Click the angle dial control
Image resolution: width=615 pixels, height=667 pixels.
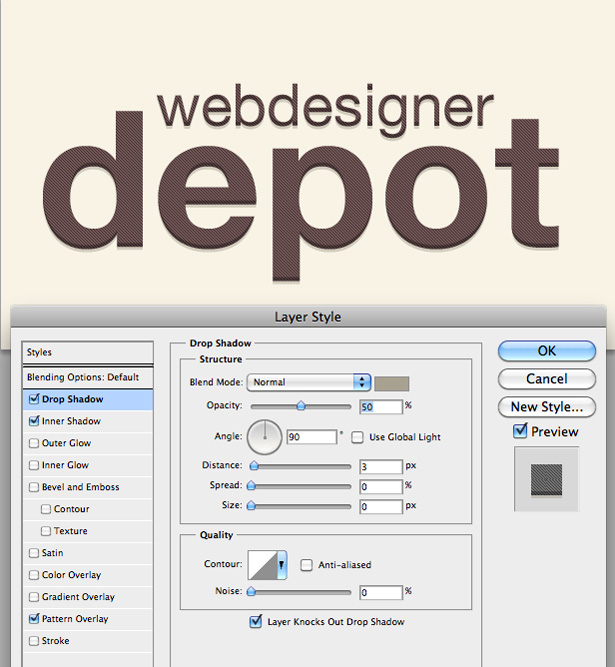pyautogui.click(x=265, y=437)
